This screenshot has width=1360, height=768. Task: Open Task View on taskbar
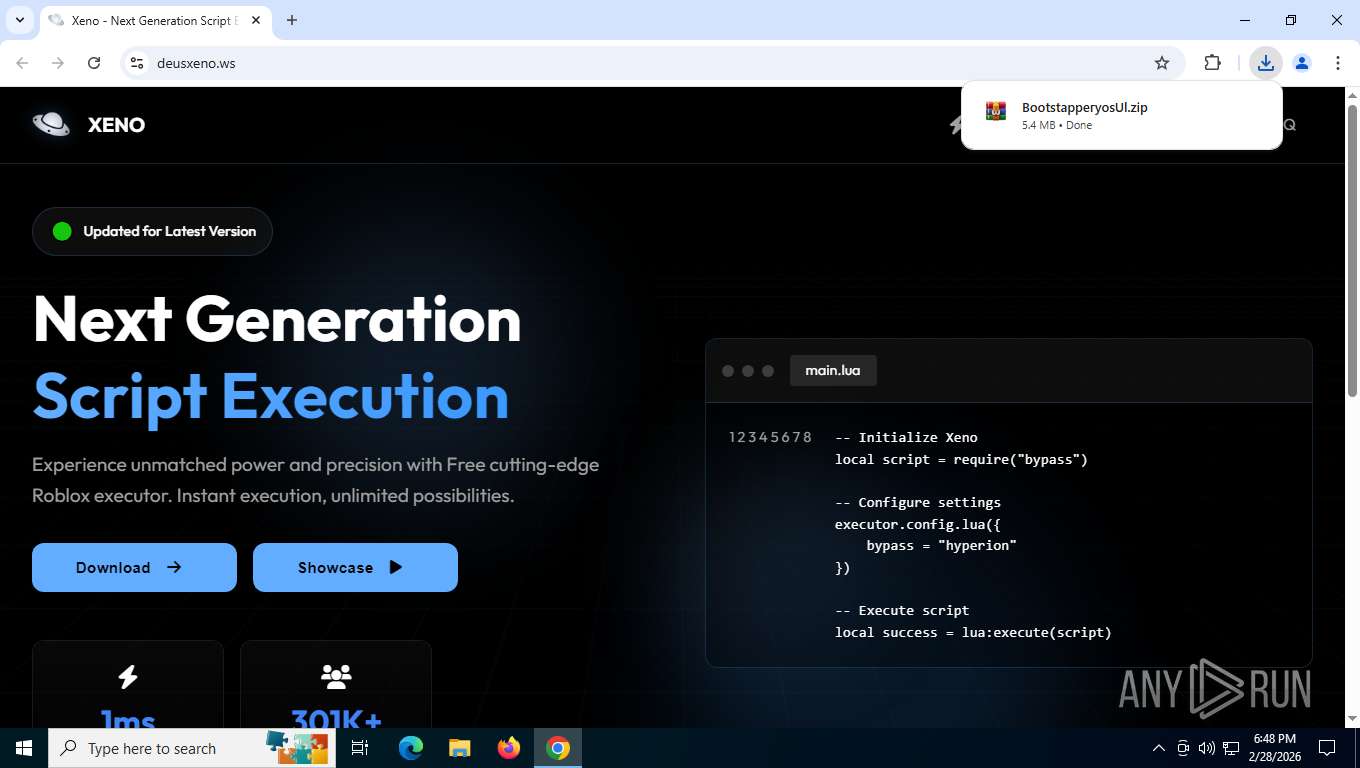360,748
